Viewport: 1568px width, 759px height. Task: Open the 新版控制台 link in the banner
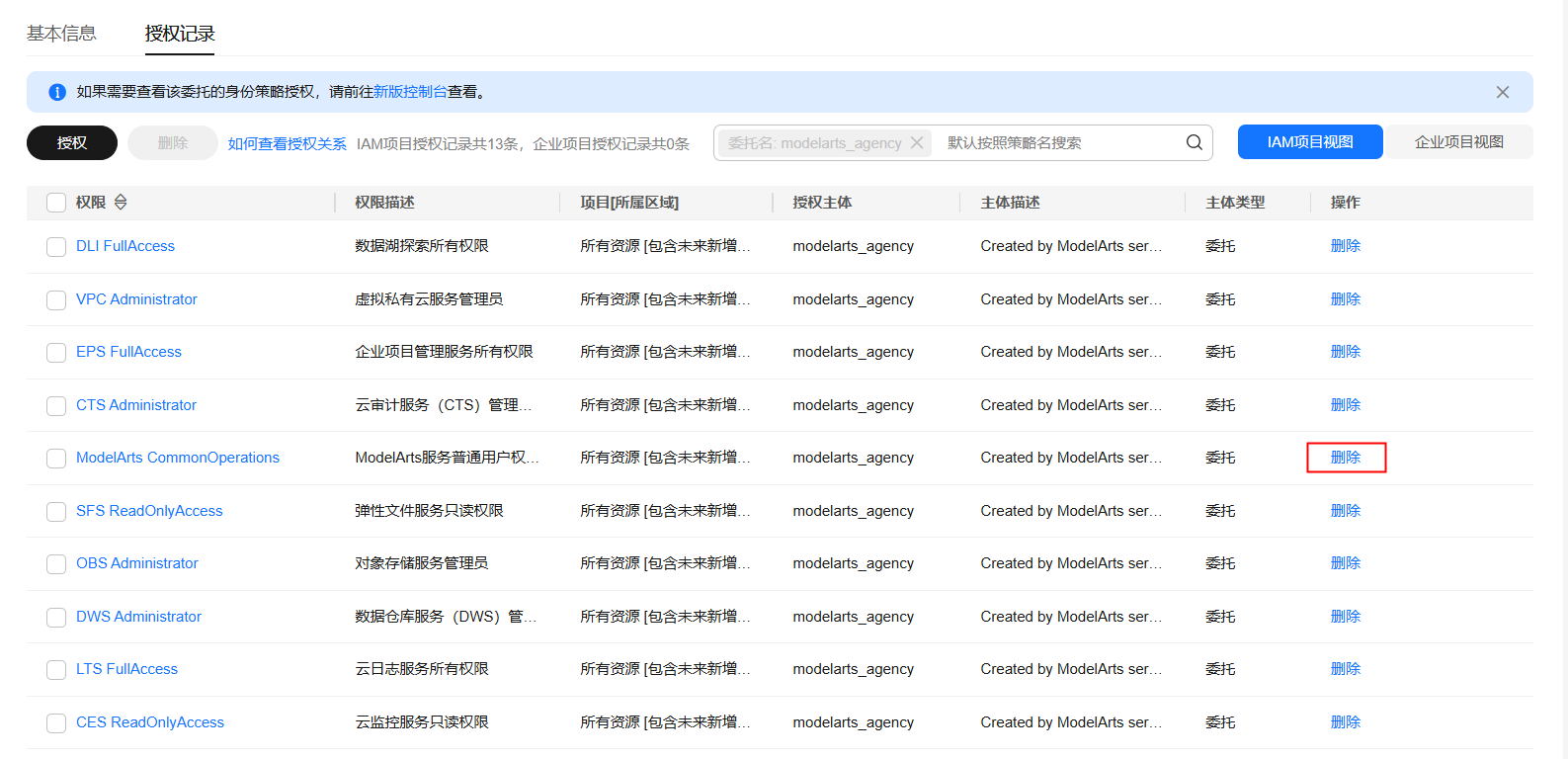pos(410,92)
